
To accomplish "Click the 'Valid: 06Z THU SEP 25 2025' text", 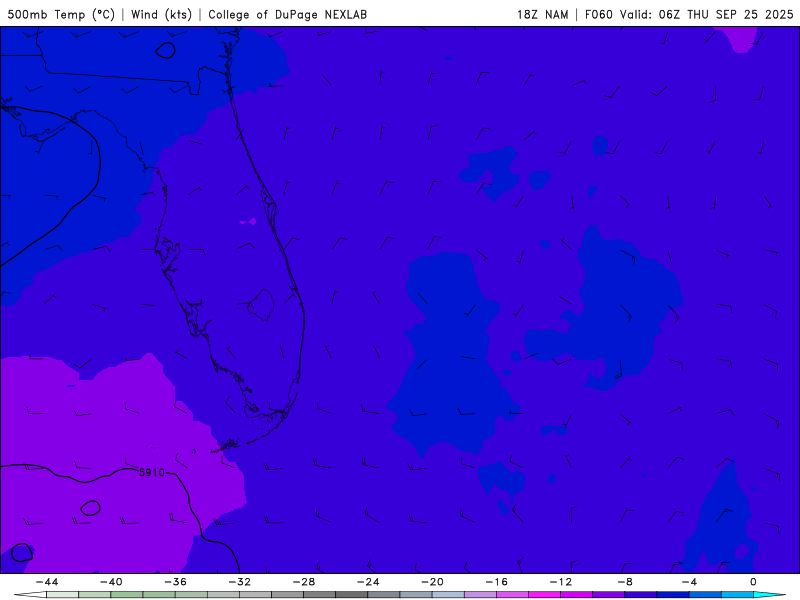I will [707, 15].
